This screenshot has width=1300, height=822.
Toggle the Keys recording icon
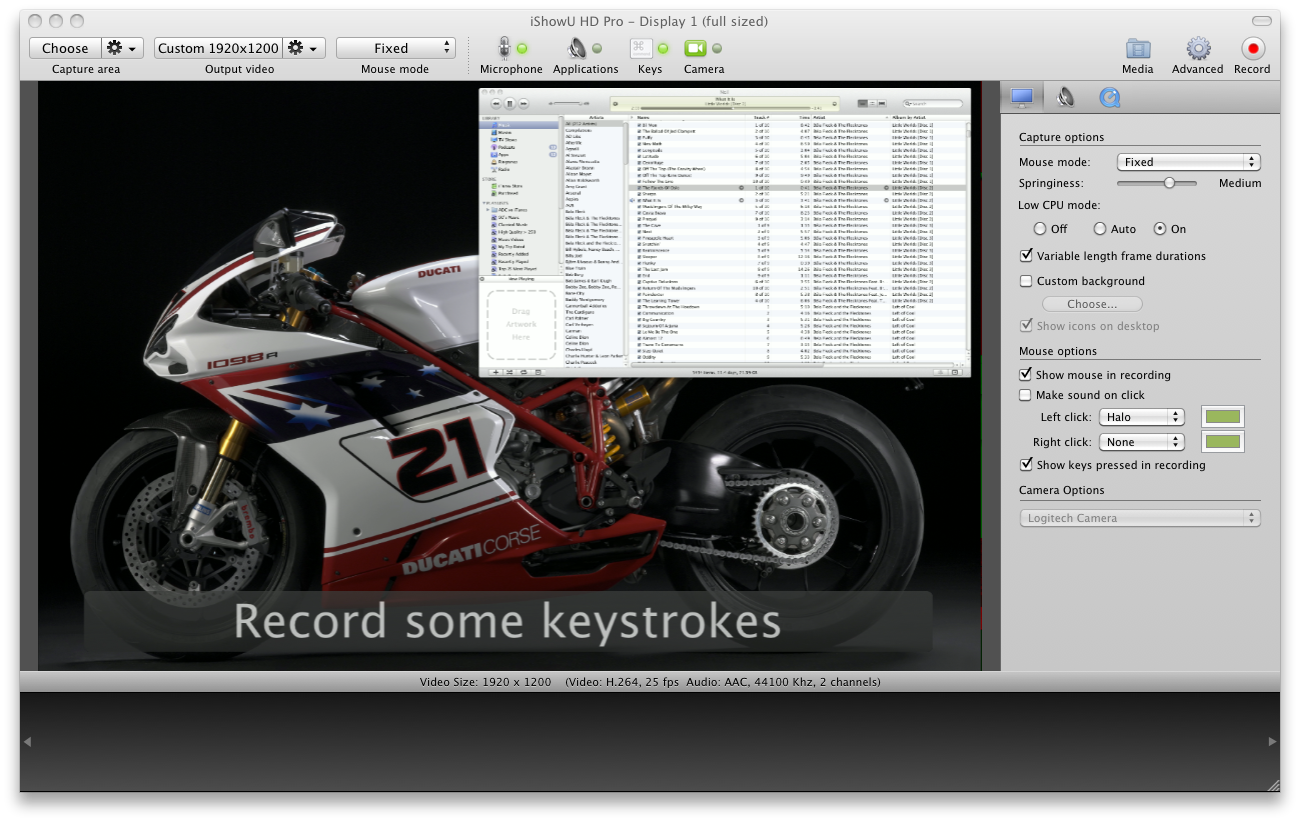click(x=641, y=47)
